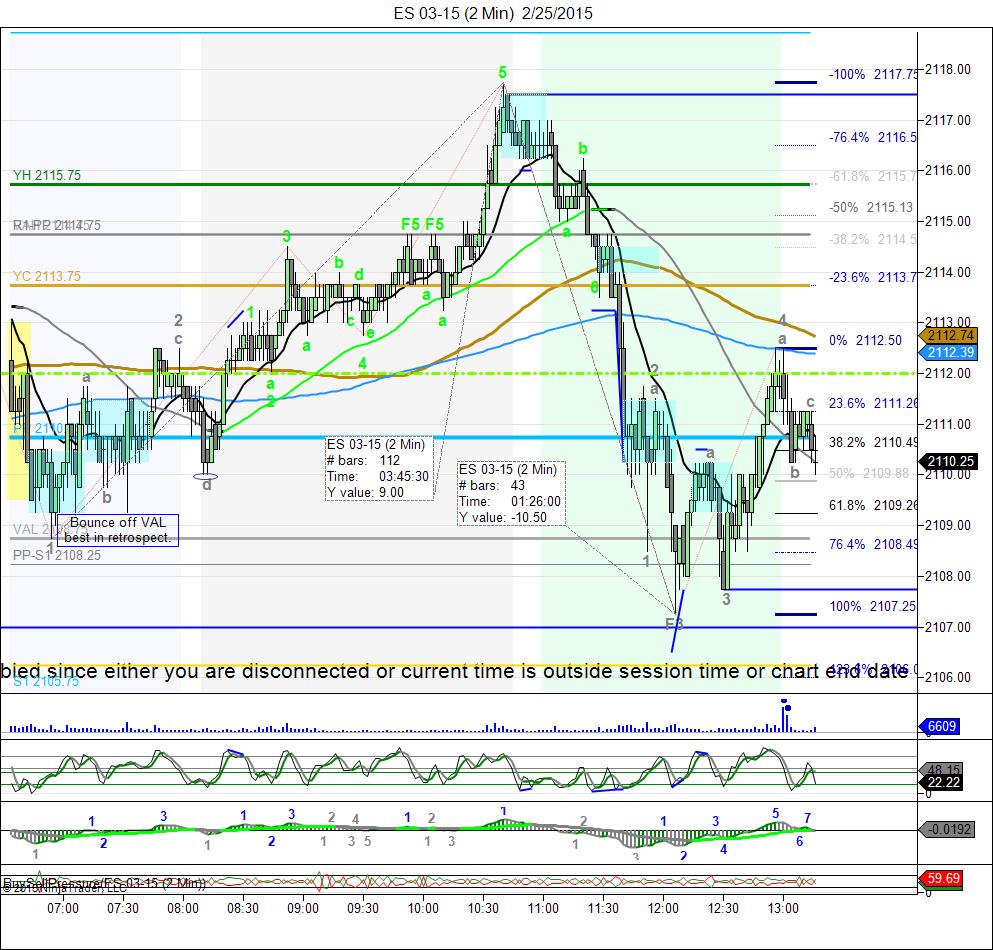The image size is (993, 950).
Task: Select the 61.8% 2109.26 Fibonacci label
Action: (x=873, y=505)
